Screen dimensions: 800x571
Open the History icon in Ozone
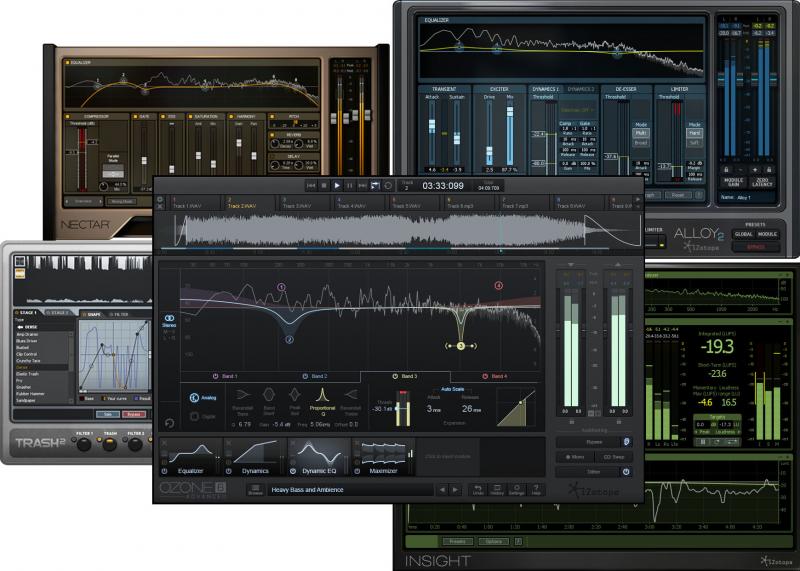click(x=497, y=490)
